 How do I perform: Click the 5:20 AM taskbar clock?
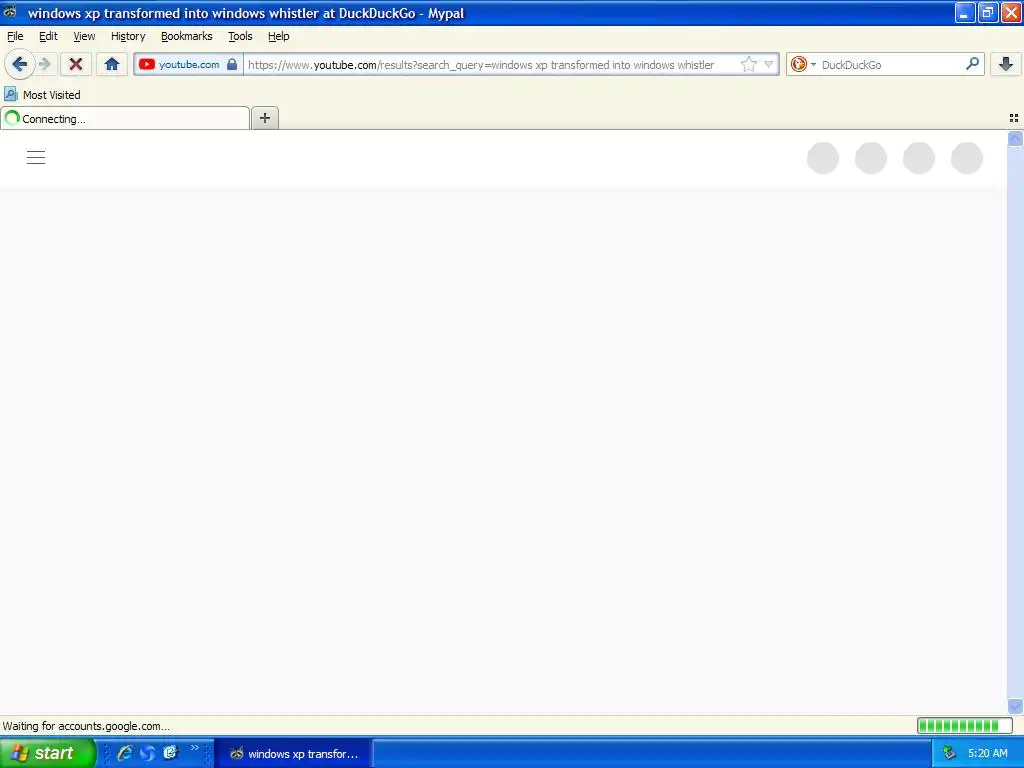click(987, 753)
